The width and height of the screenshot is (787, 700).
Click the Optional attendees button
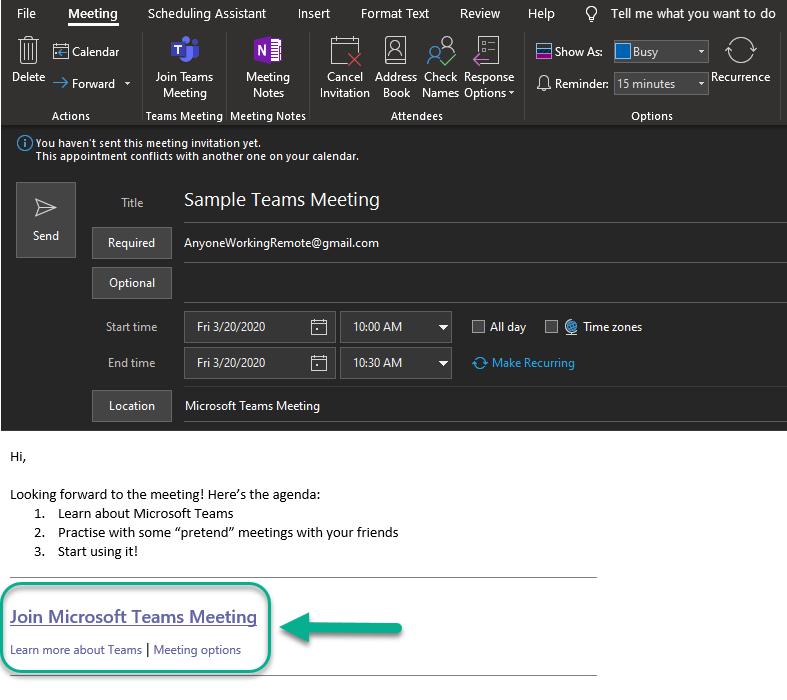point(132,283)
